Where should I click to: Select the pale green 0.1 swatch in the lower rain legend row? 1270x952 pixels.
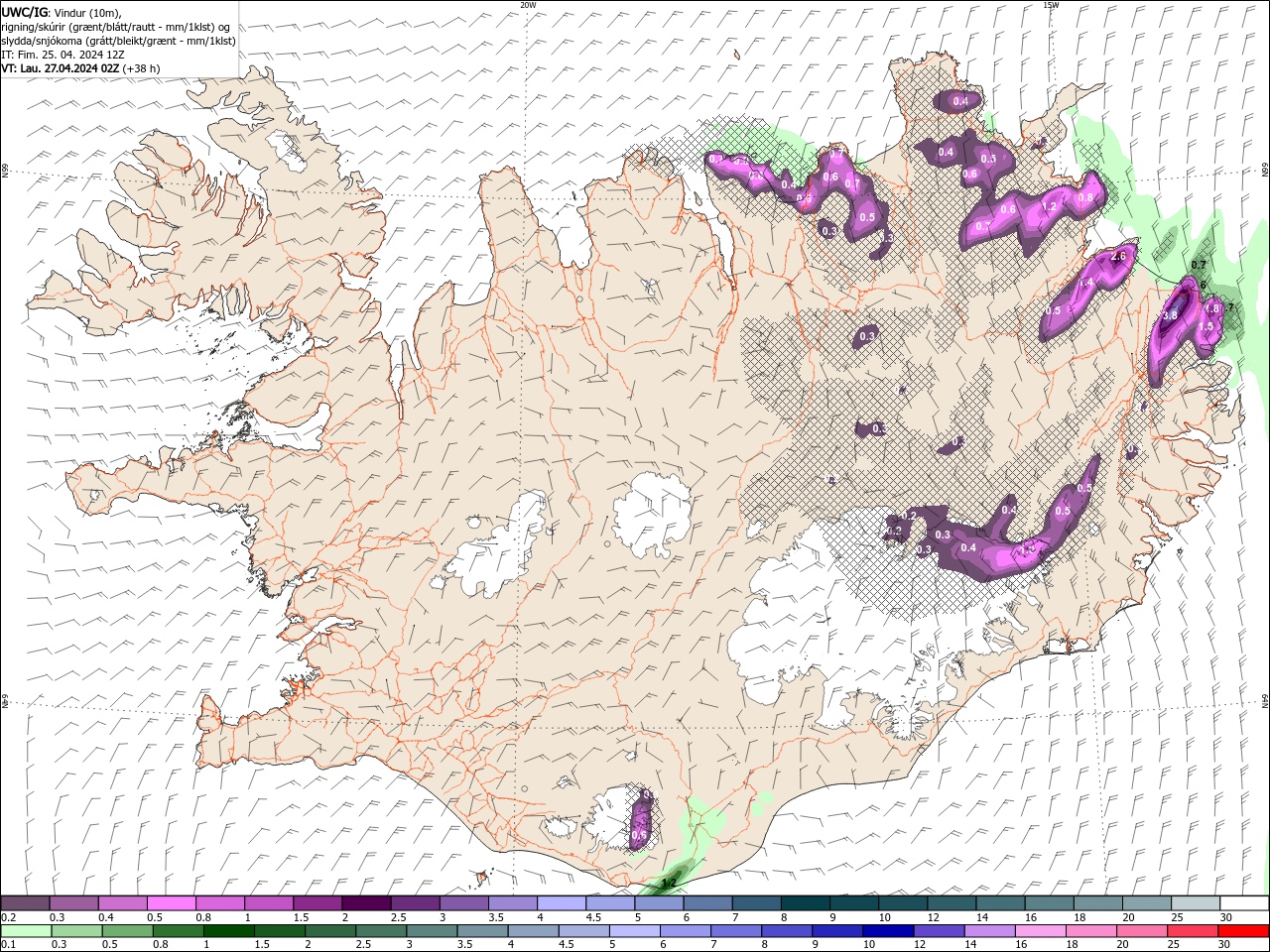pyautogui.click(x=26, y=931)
